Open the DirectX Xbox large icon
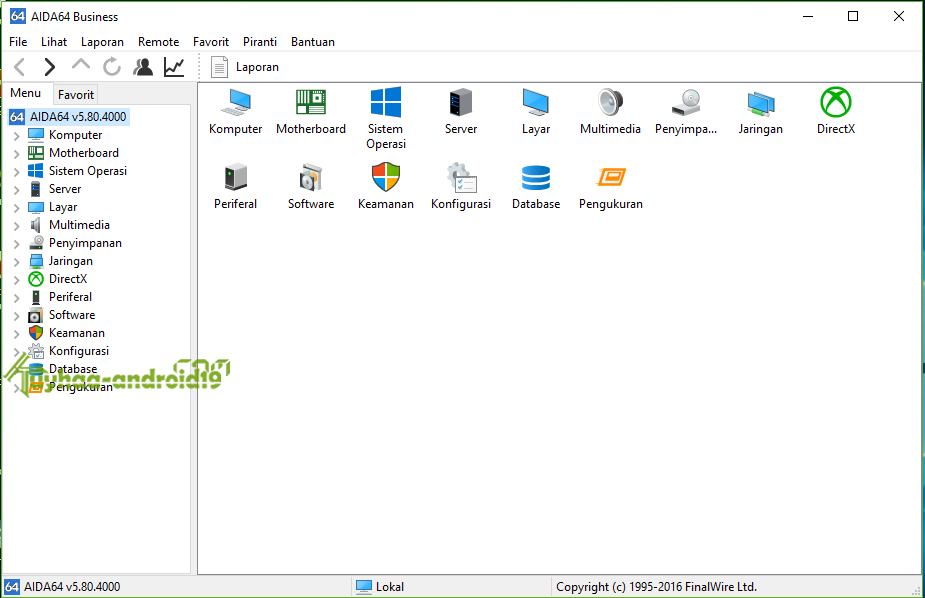925x598 pixels. 836,111
